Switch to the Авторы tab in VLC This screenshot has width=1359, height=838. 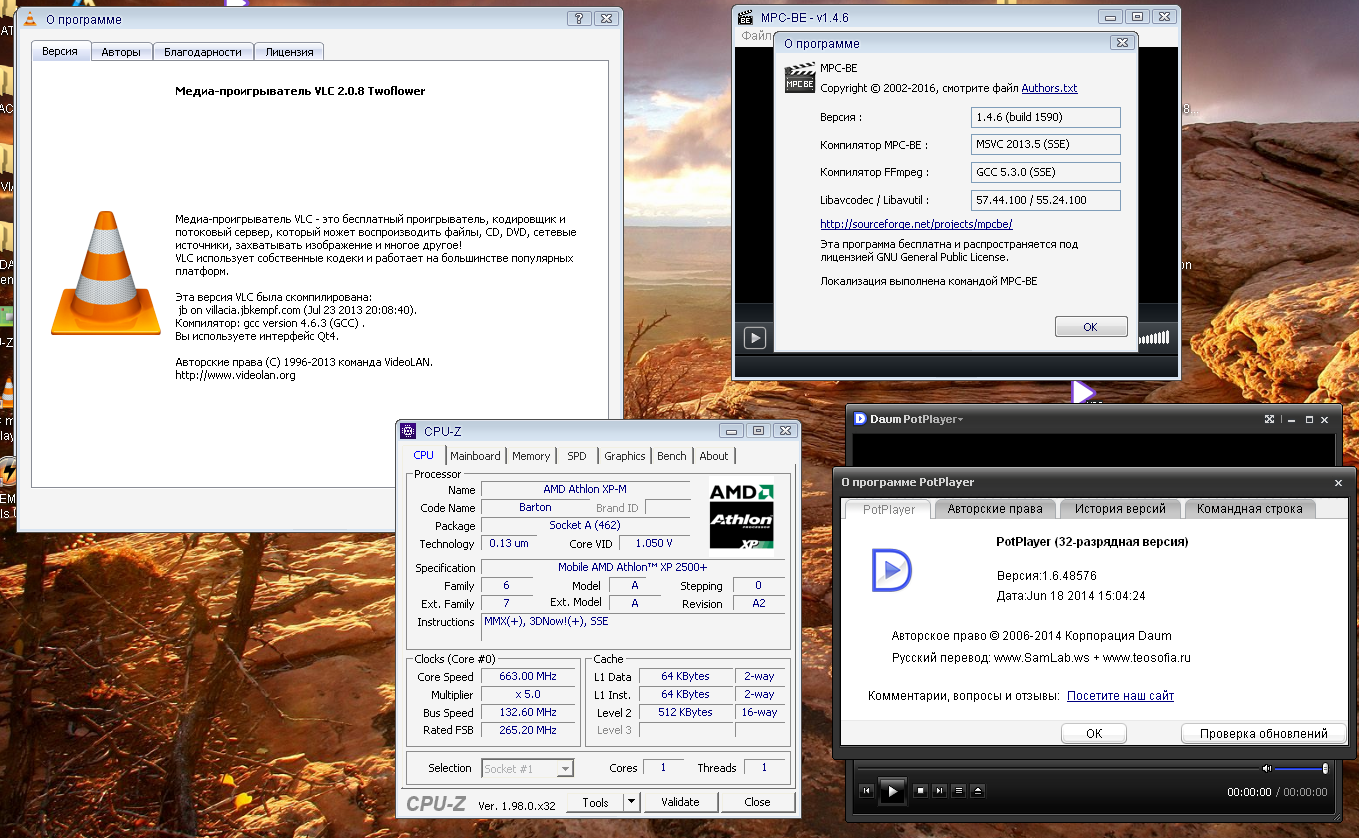[x=122, y=52]
